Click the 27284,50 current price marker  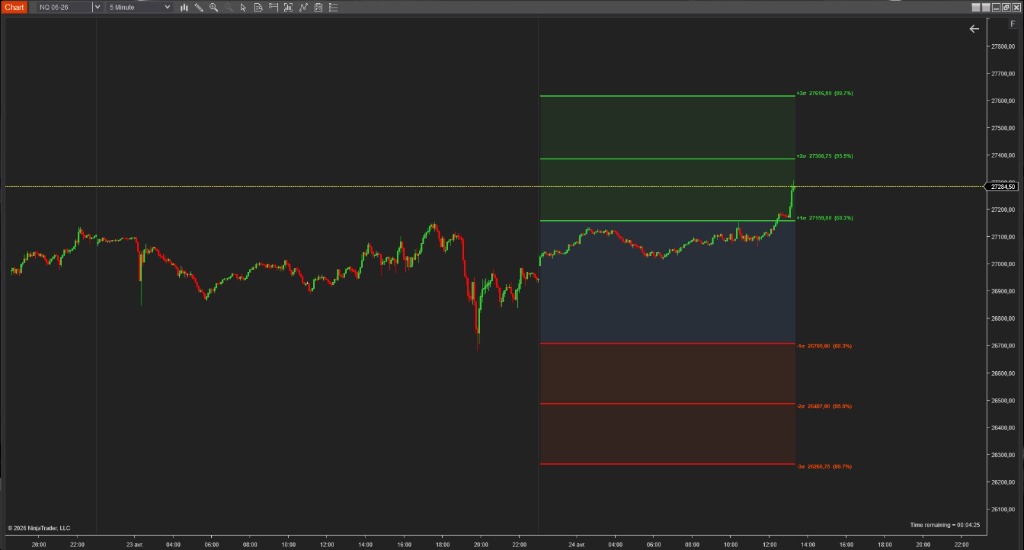(1001, 186)
